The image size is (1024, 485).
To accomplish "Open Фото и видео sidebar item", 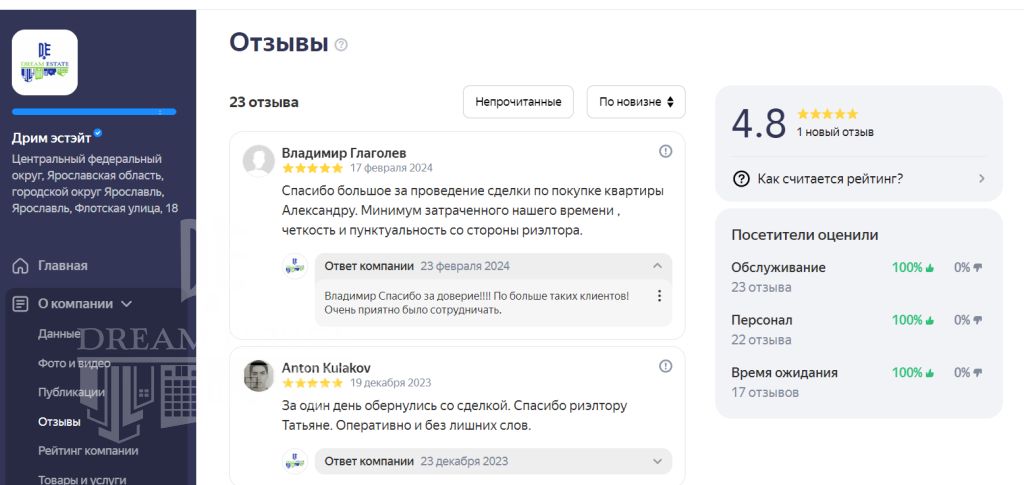I will click(x=74, y=363).
